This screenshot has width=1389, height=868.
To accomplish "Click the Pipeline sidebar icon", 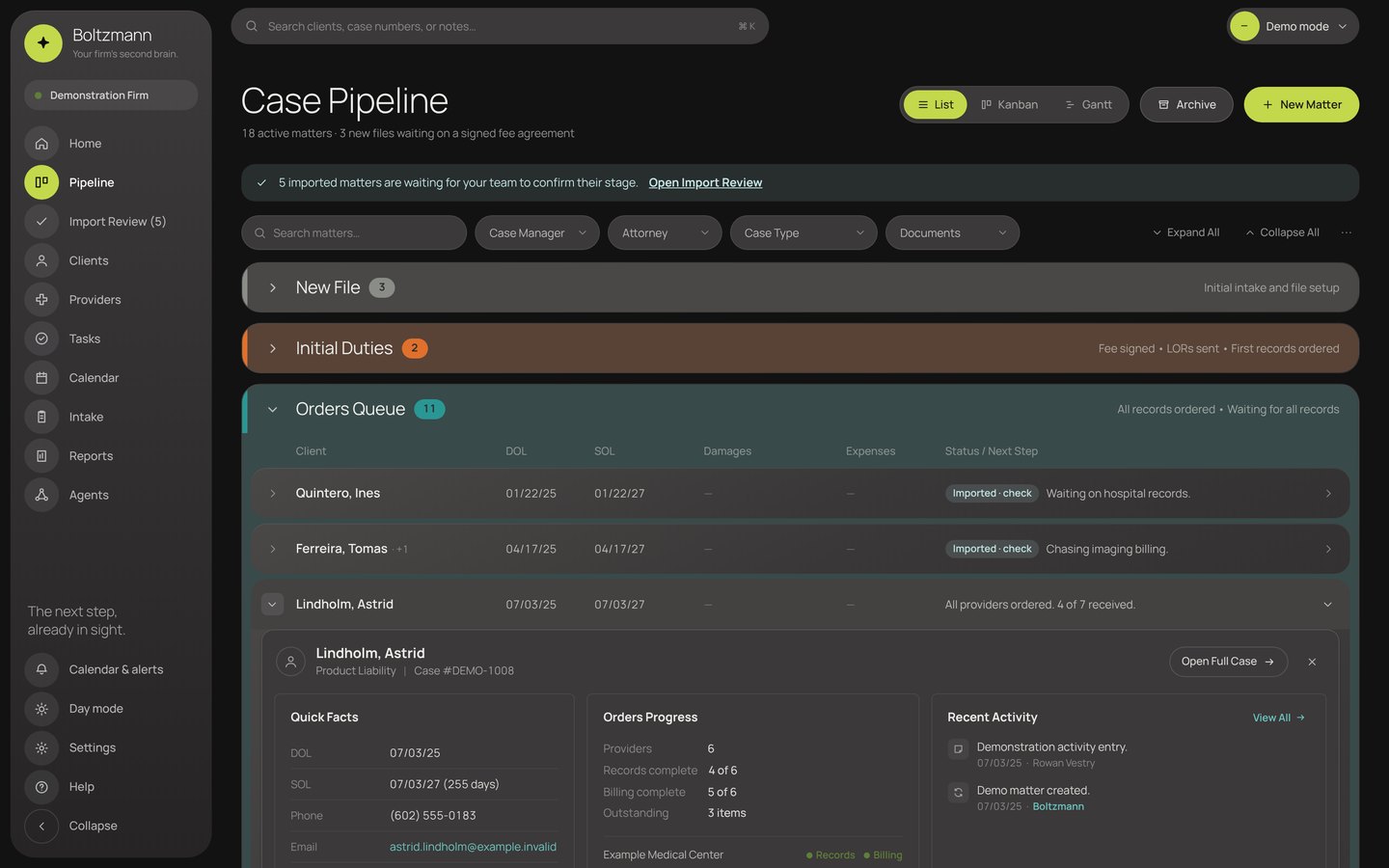I will [41, 182].
